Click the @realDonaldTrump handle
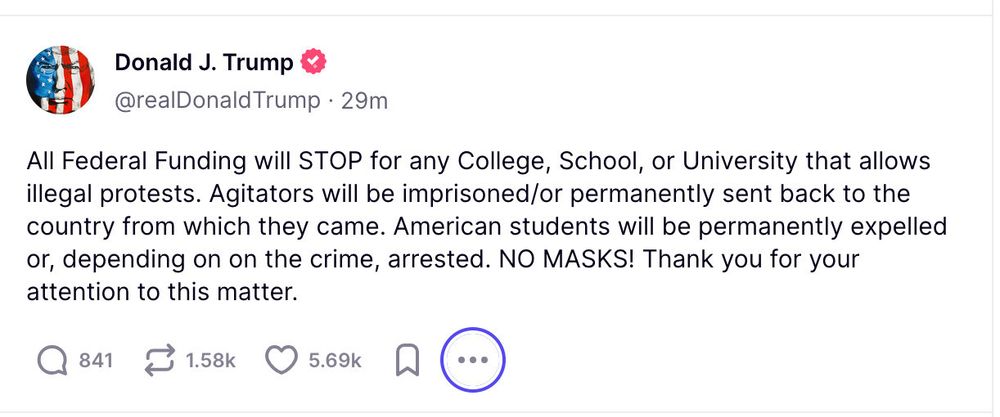The width and height of the screenshot is (1000, 417). tap(218, 100)
